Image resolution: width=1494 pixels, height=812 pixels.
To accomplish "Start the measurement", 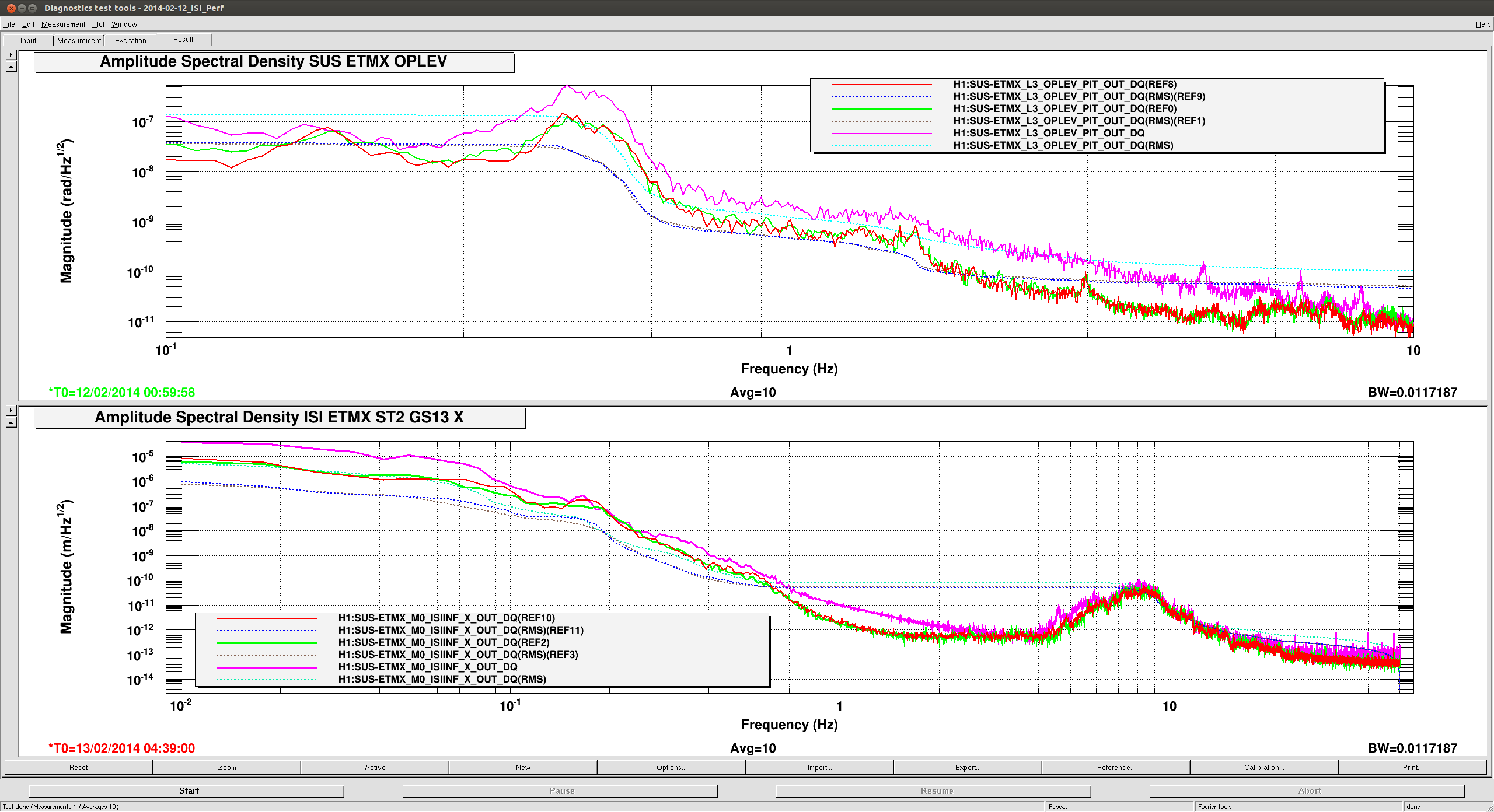I will coord(187,791).
